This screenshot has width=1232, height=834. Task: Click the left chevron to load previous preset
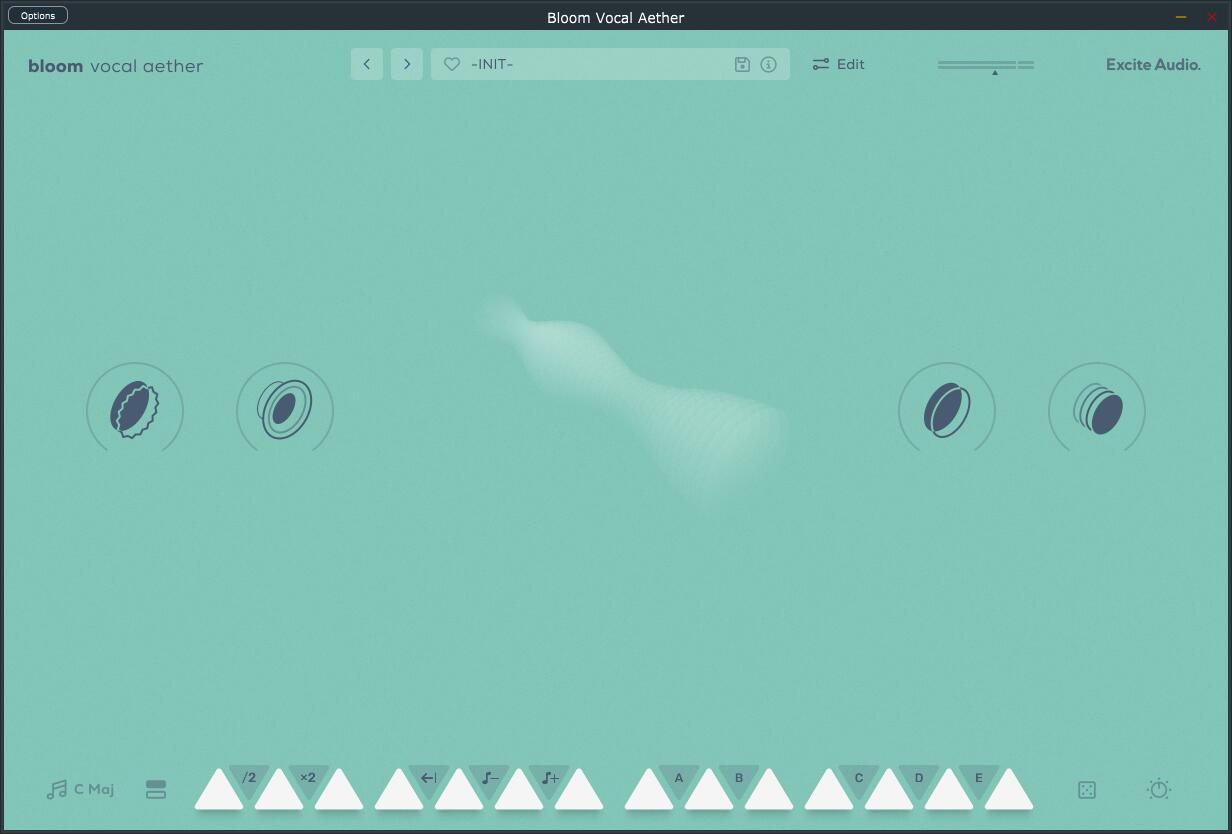coord(366,63)
